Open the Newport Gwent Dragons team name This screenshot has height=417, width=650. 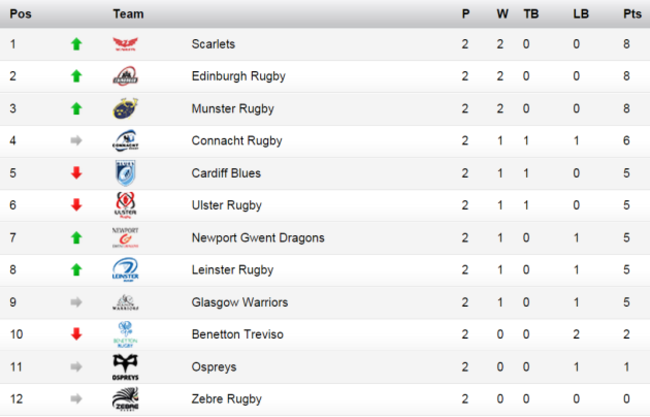tap(257, 238)
